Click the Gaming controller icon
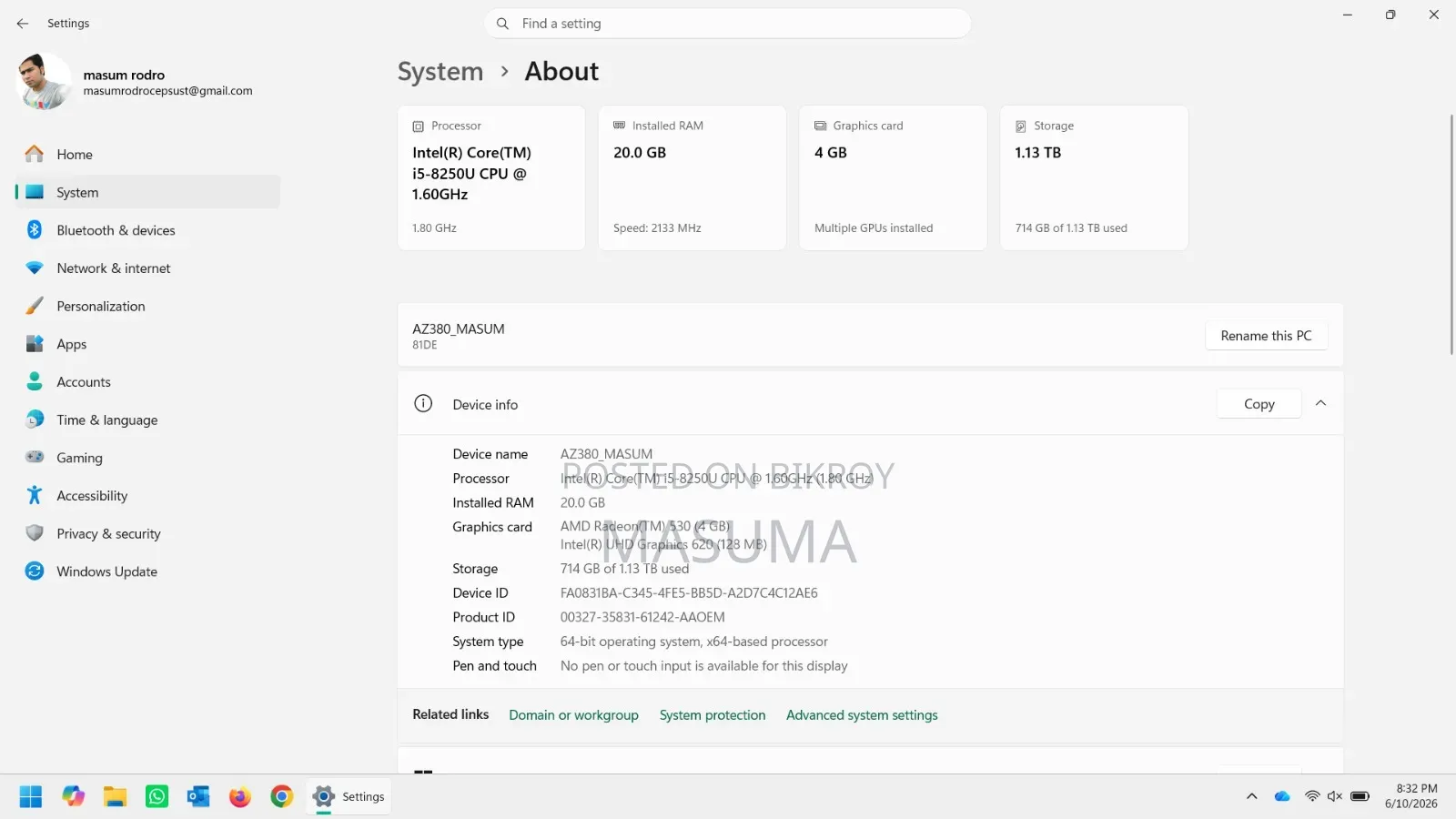 click(x=35, y=458)
